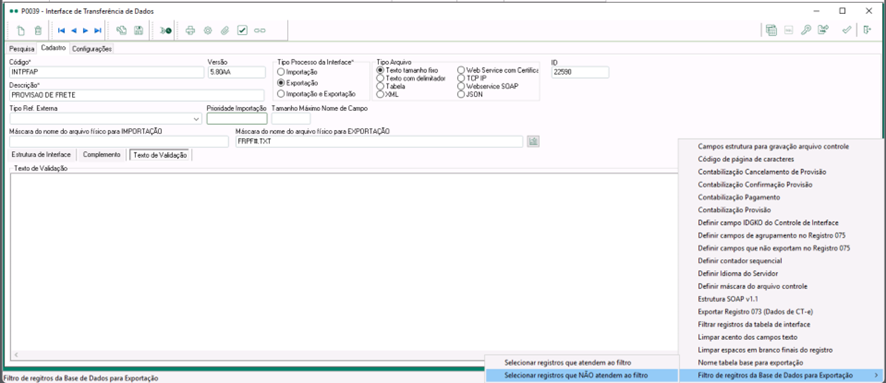
Task: Click the new record page icon
Action: click(x=21, y=31)
